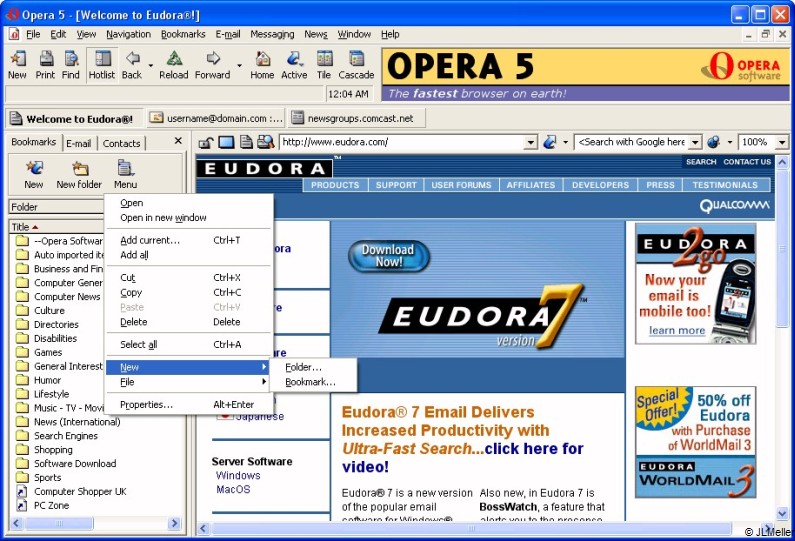Switch to the username@domain.com window tab
This screenshot has height=541, width=795.
[215, 118]
